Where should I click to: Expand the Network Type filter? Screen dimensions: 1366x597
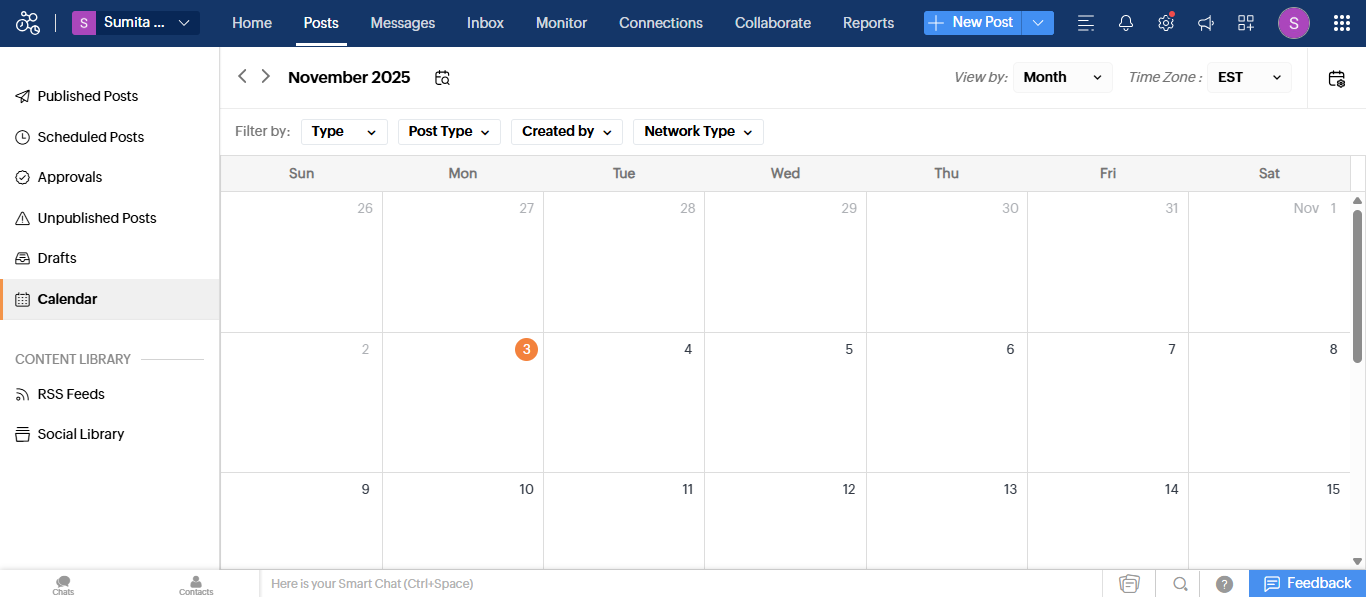[x=698, y=131]
